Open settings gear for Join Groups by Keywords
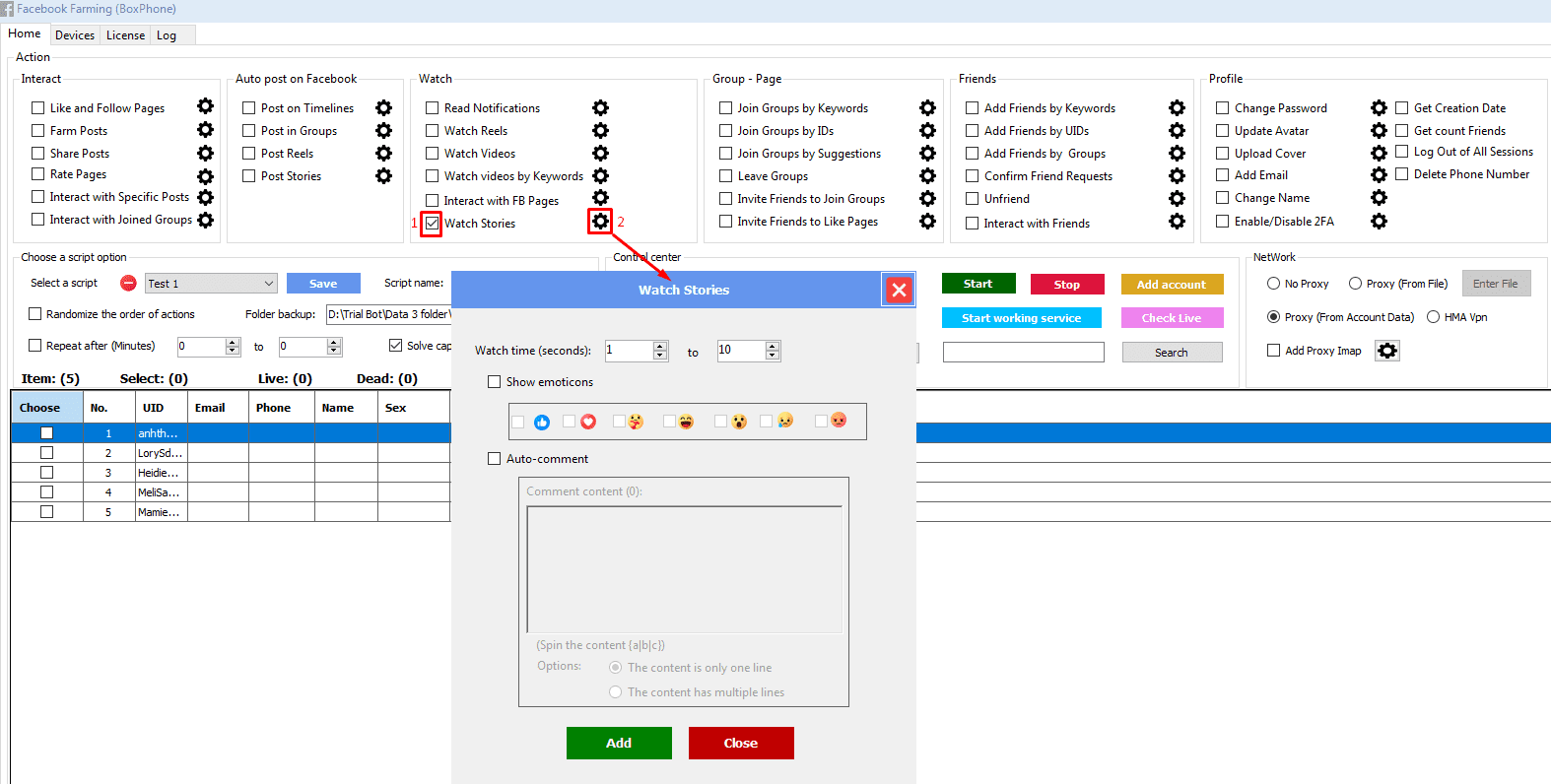Image resolution: width=1551 pixels, height=784 pixels. click(x=927, y=107)
